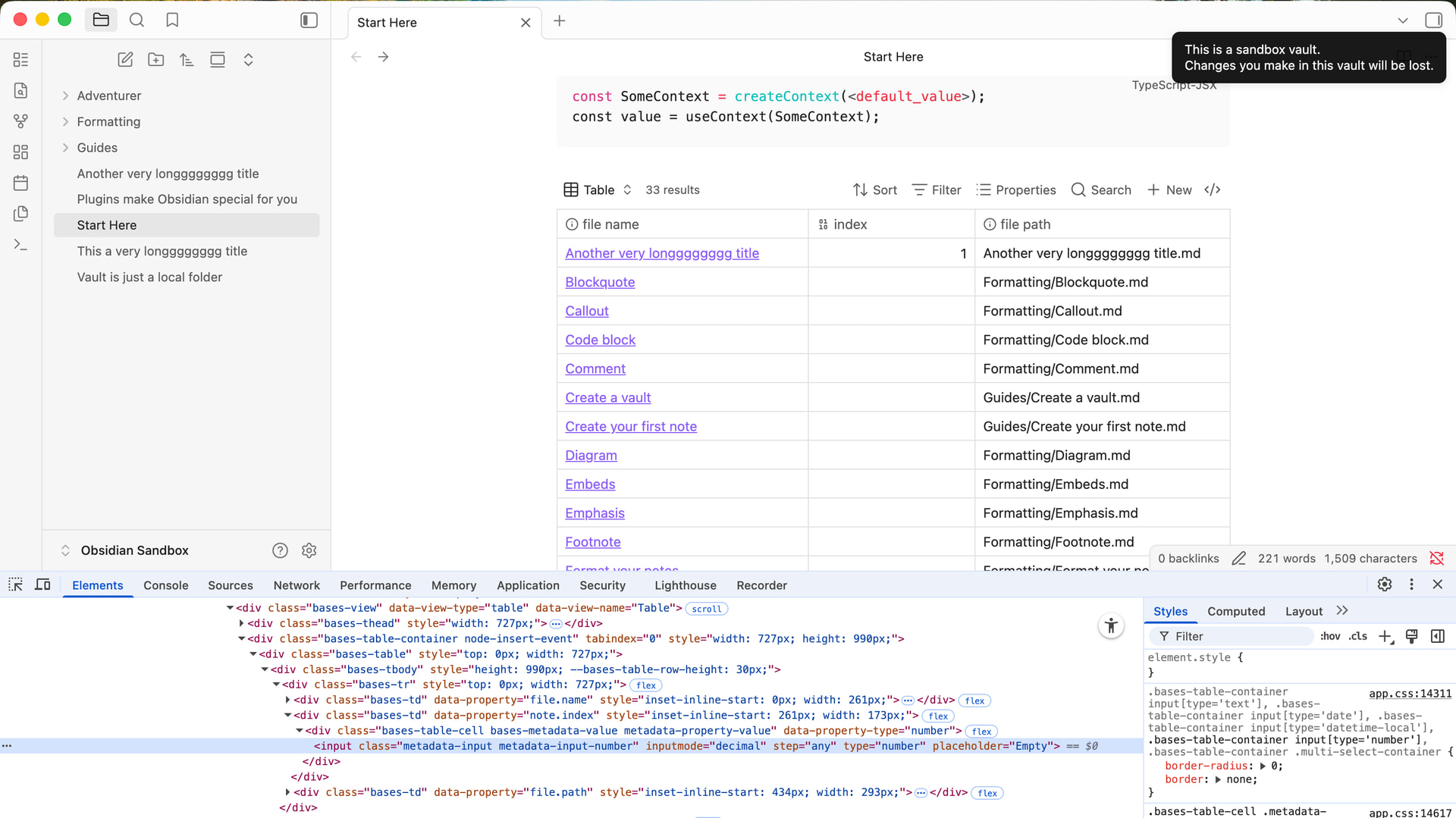This screenshot has width=1456, height=818.
Task: Click the code view icon beside New
Action: [1212, 190]
